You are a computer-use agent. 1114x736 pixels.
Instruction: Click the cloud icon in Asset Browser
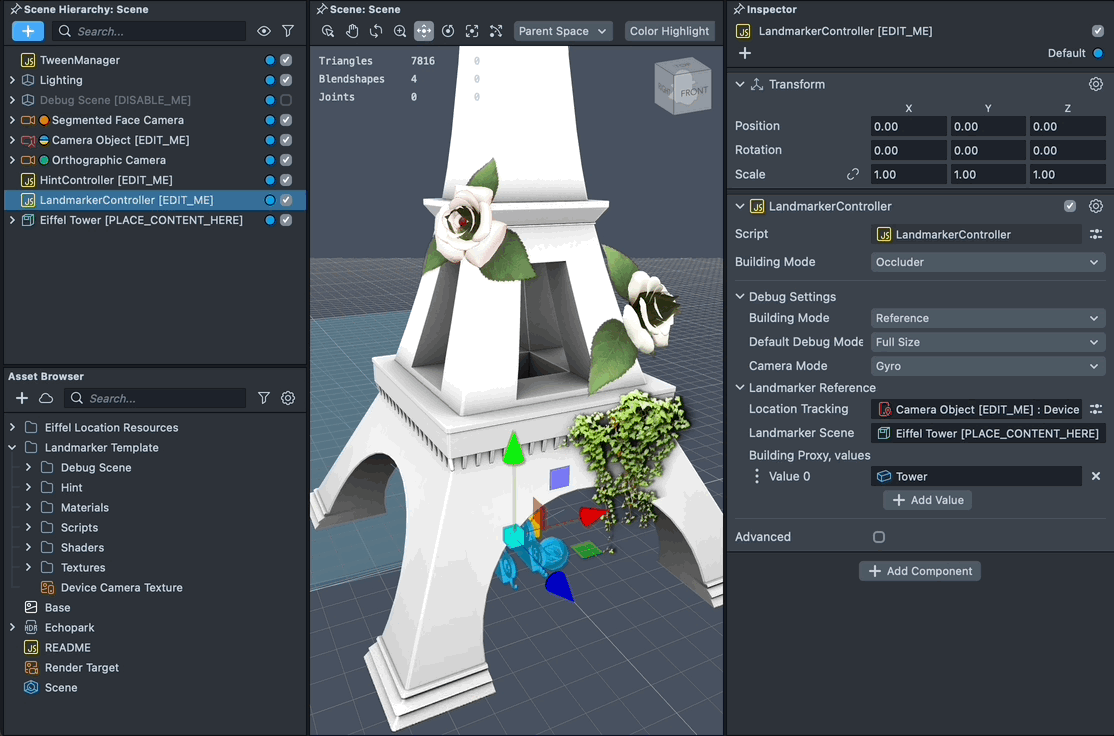pyautogui.click(x=46, y=398)
